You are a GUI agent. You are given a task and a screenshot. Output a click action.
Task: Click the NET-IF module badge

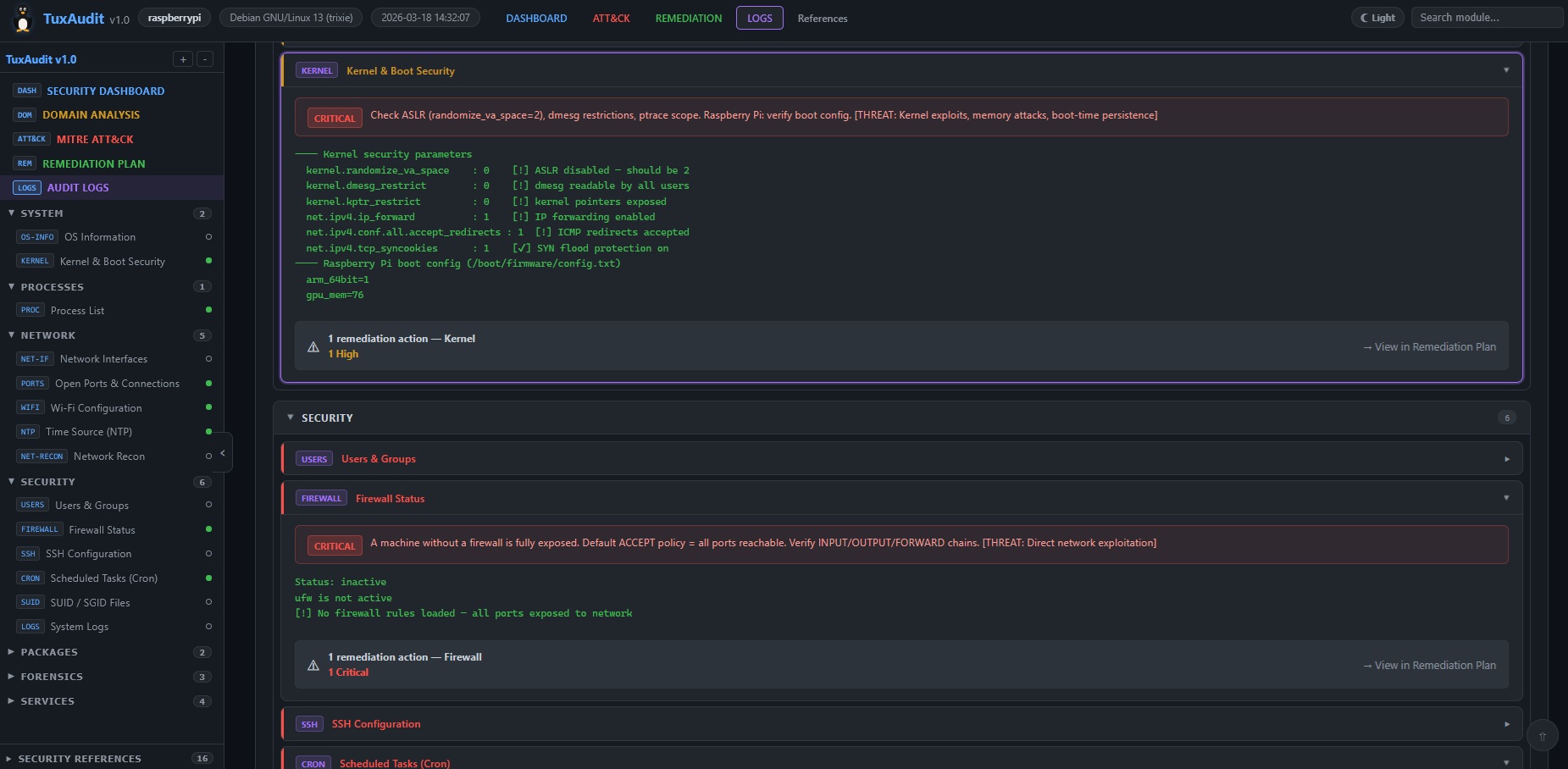click(35, 359)
